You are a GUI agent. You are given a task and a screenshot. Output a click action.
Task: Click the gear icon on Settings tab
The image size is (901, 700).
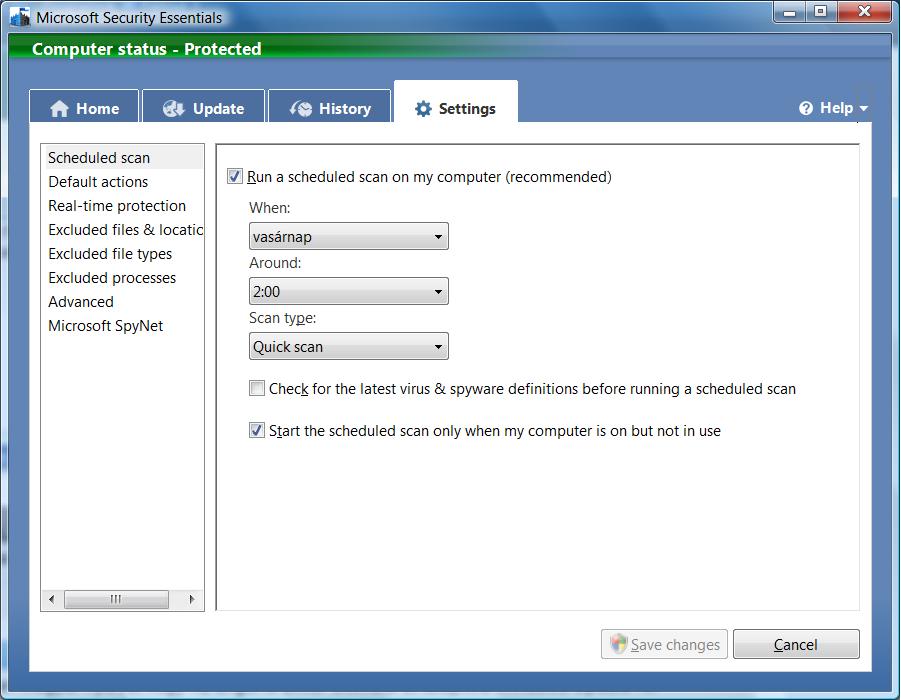pos(423,109)
